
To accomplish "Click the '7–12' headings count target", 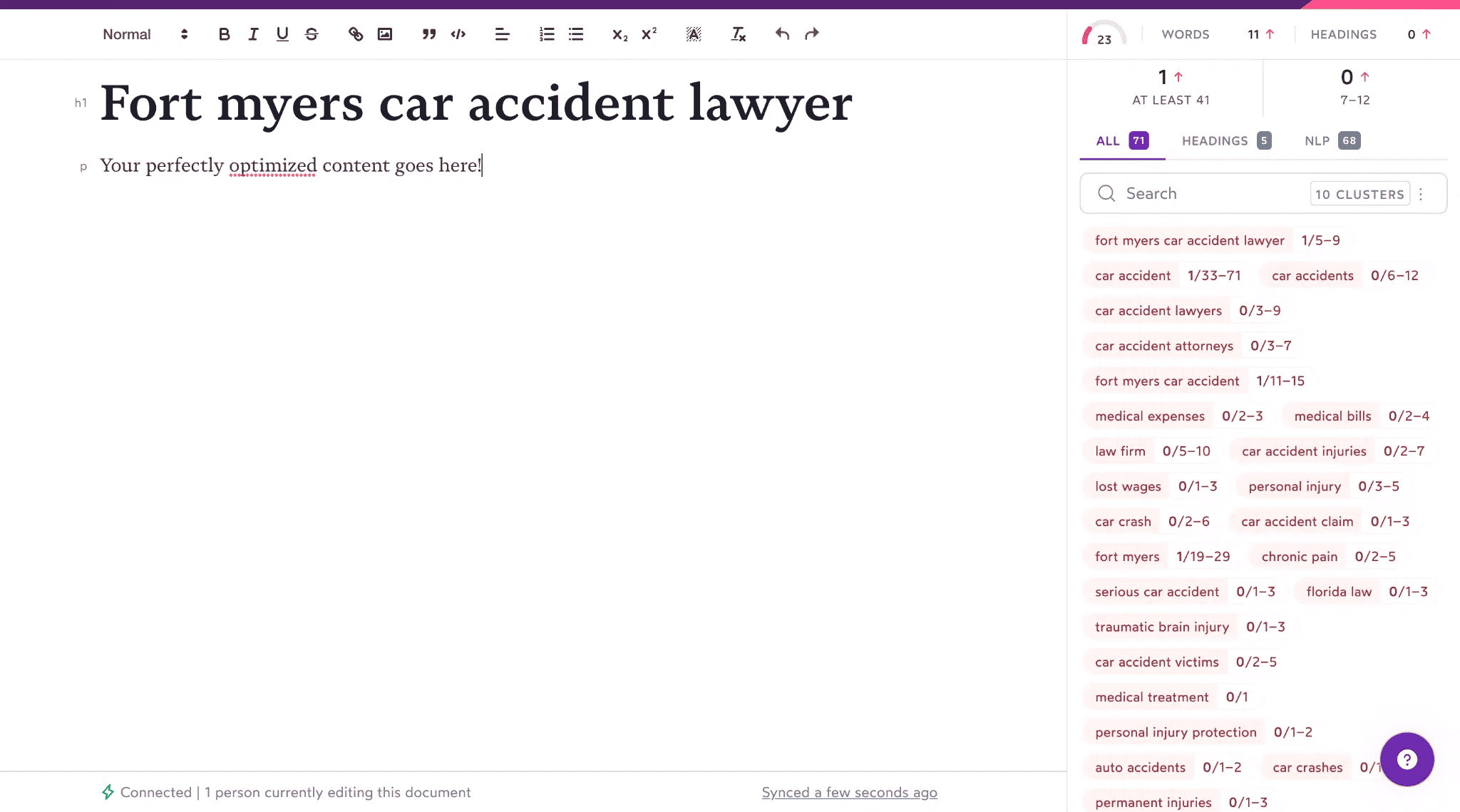I will point(1354,100).
